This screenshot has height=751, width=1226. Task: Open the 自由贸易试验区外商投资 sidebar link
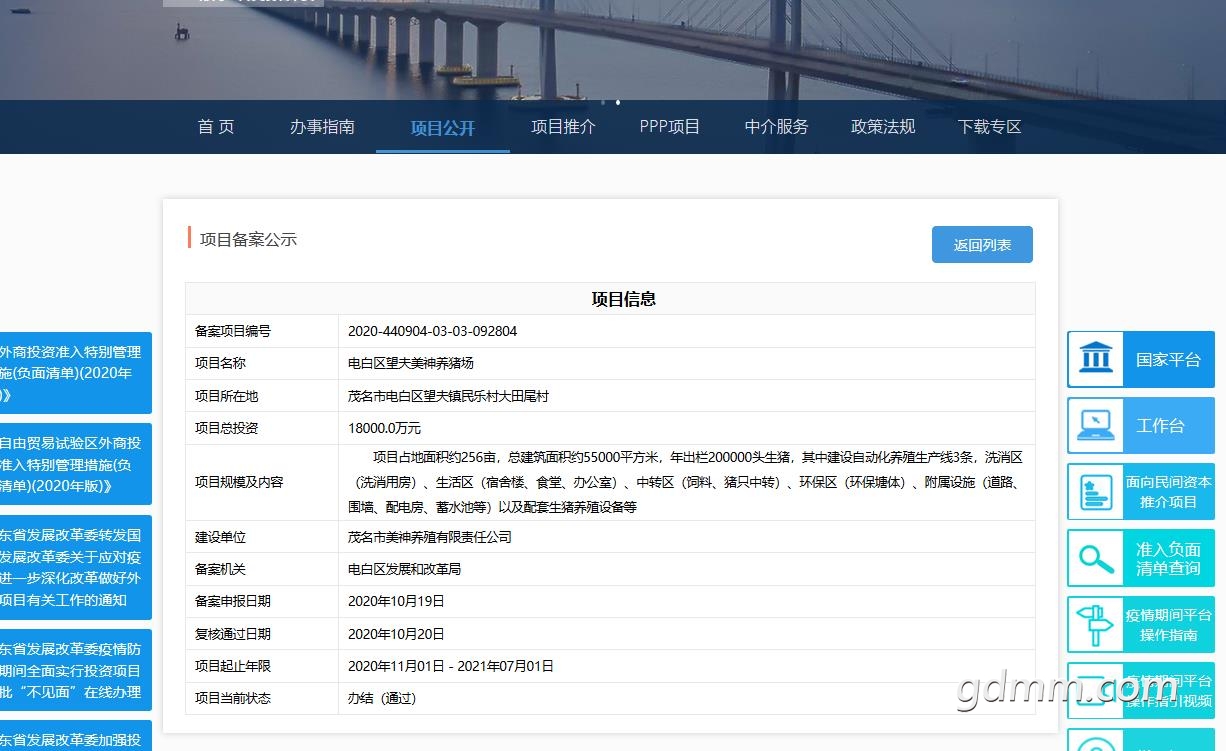[x=76, y=464]
